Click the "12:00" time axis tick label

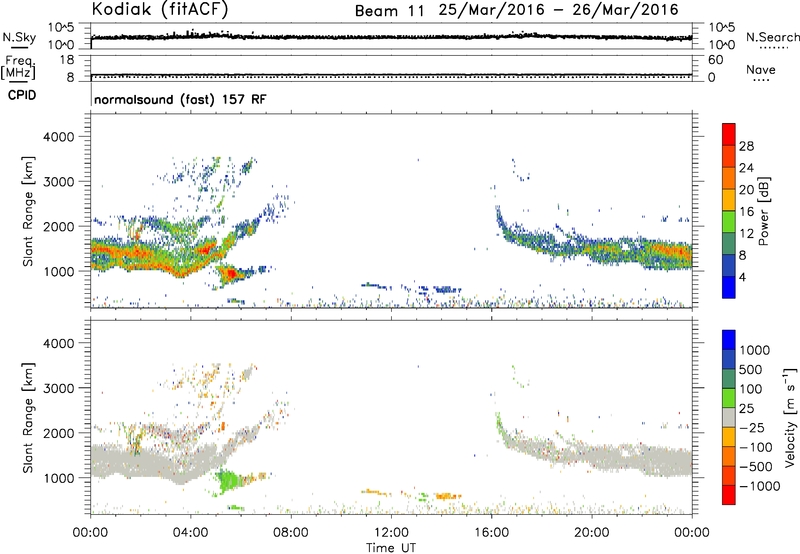(x=391, y=533)
